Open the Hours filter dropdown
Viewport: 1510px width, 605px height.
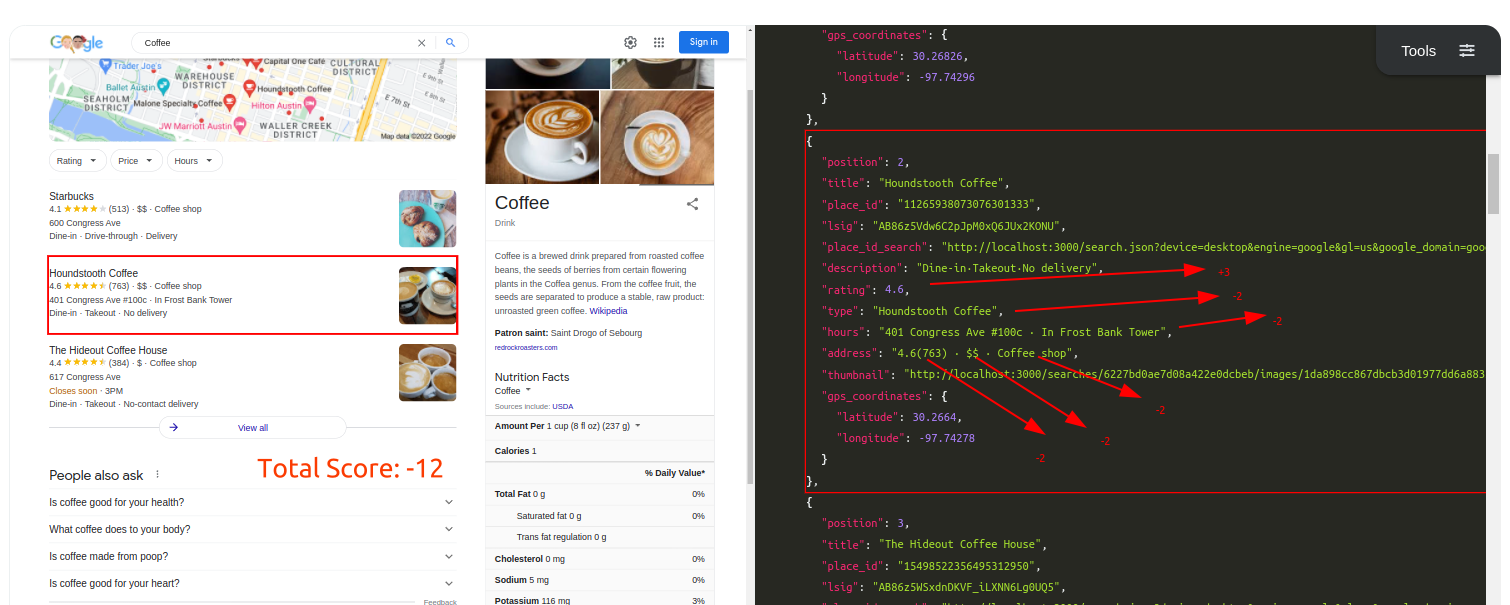(x=194, y=161)
